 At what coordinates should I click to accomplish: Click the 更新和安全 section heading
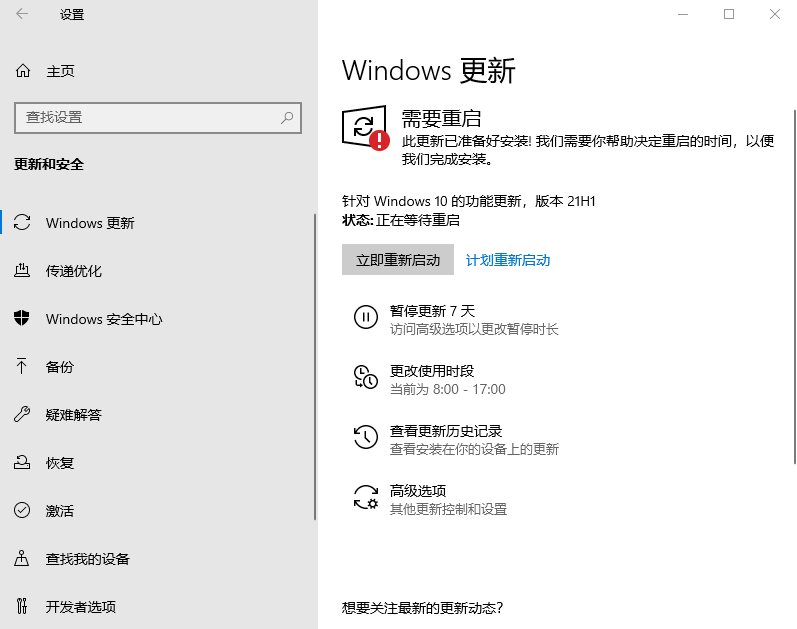click(x=49, y=165)
